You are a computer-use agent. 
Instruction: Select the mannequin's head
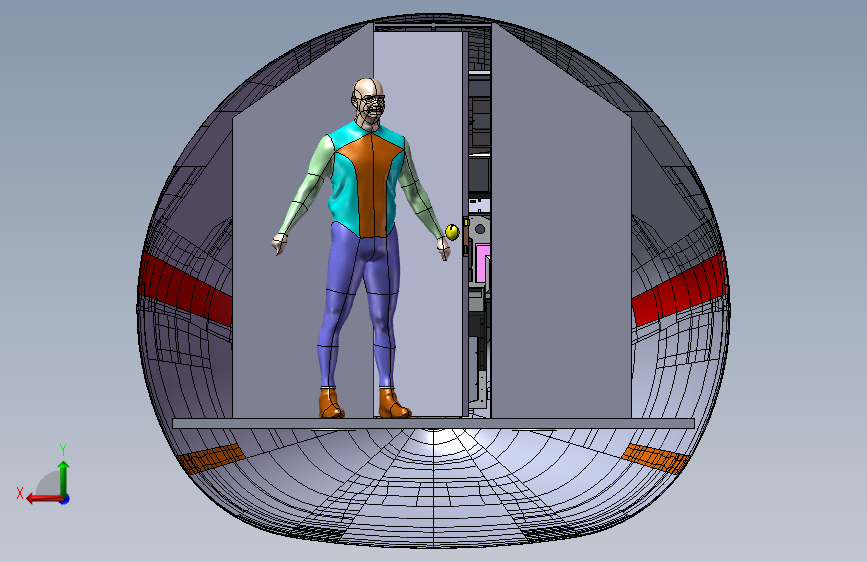[368, 102]
